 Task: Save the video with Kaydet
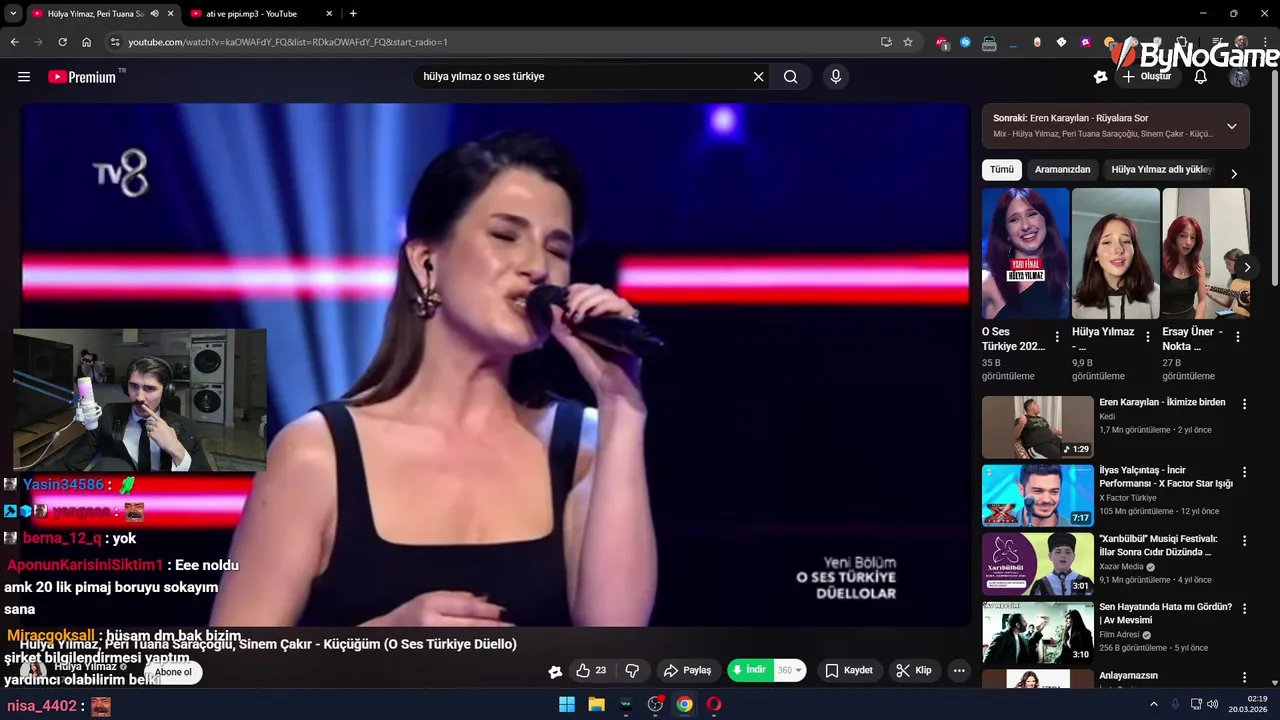tap(849, 670)
